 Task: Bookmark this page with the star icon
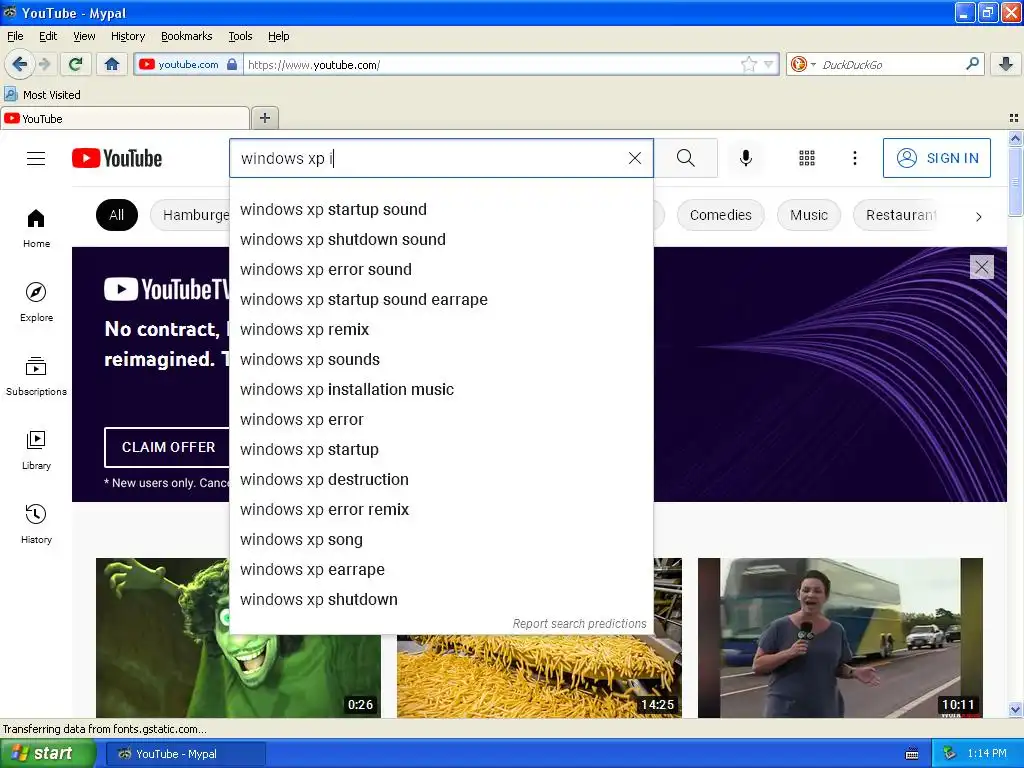[x=748, y=64]
